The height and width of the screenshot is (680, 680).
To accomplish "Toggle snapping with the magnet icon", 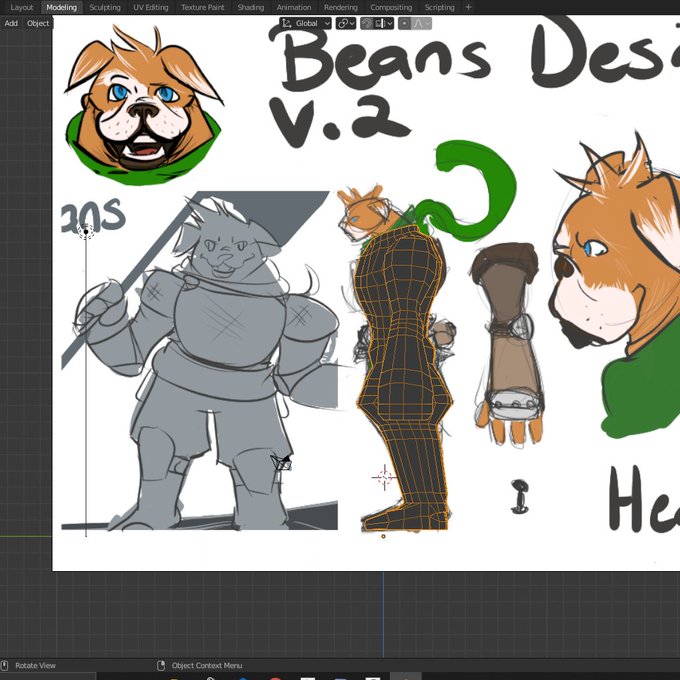I will tap(366, 23).
